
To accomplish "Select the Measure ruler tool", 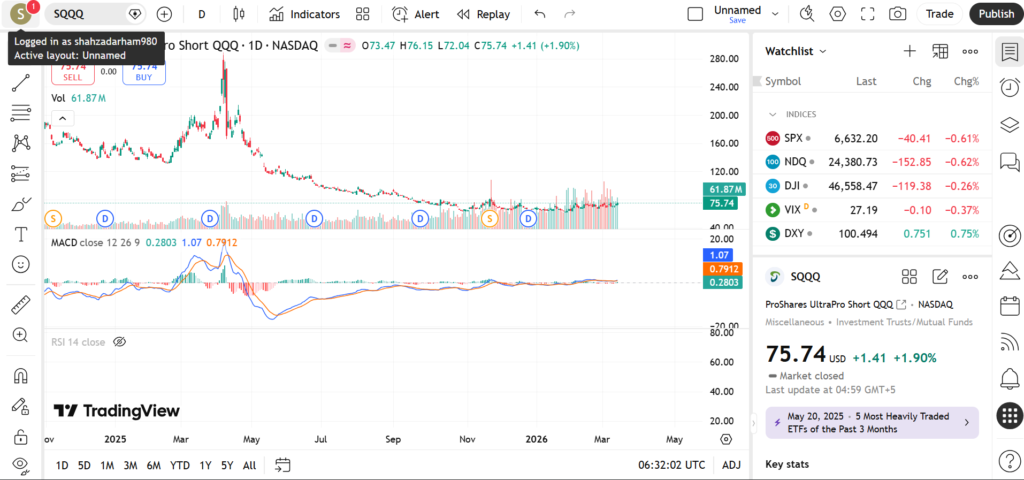I will point(20,305).
